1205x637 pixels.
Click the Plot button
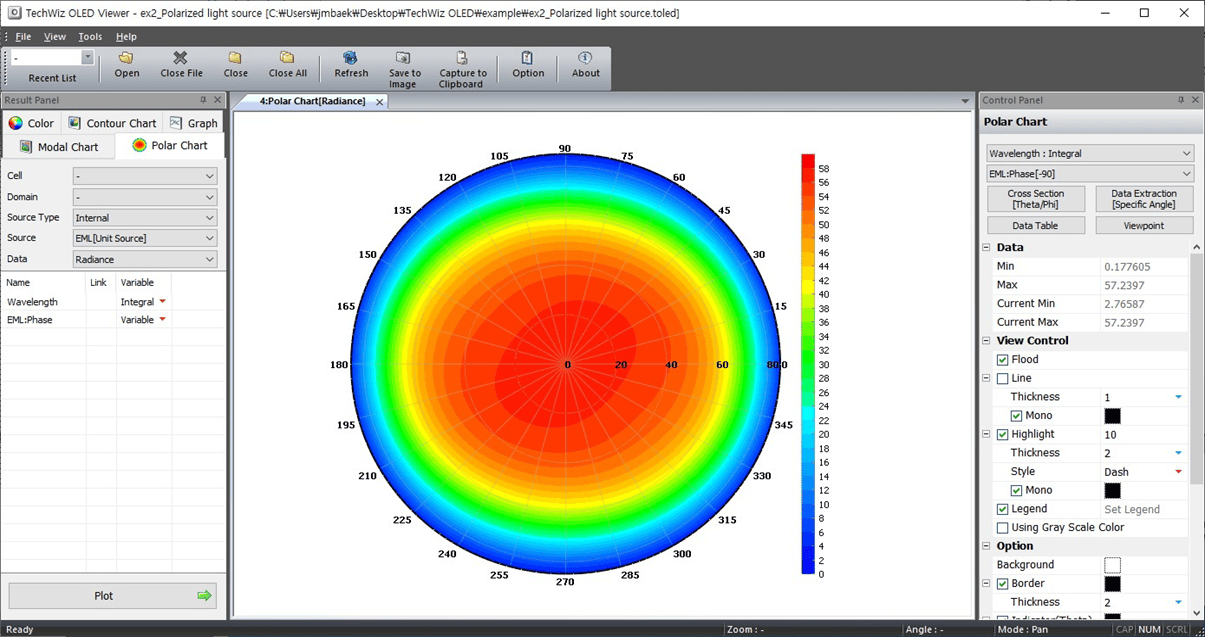pyautogui.click(x=113, y=596)
